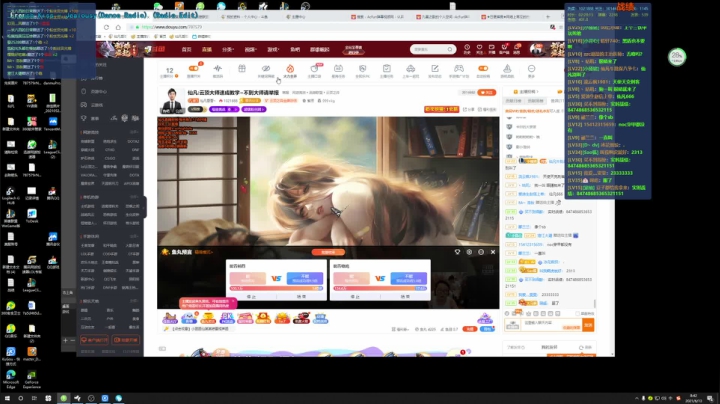This screenshot has height=404, width=720.
Task: Reload the page with browser refresh button
Action: 106,27
